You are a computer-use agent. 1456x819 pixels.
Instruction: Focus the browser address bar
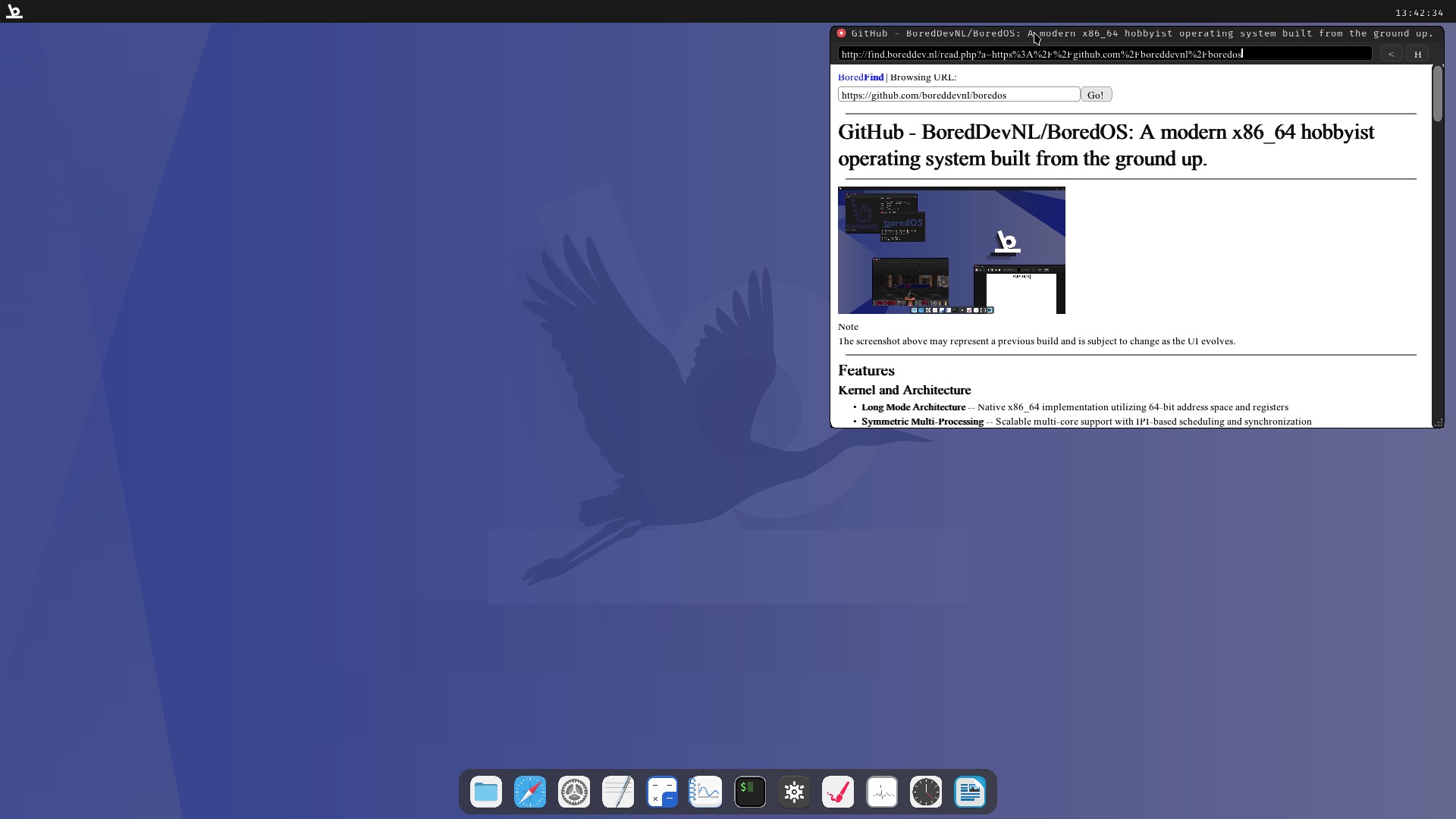(1105, 54)
